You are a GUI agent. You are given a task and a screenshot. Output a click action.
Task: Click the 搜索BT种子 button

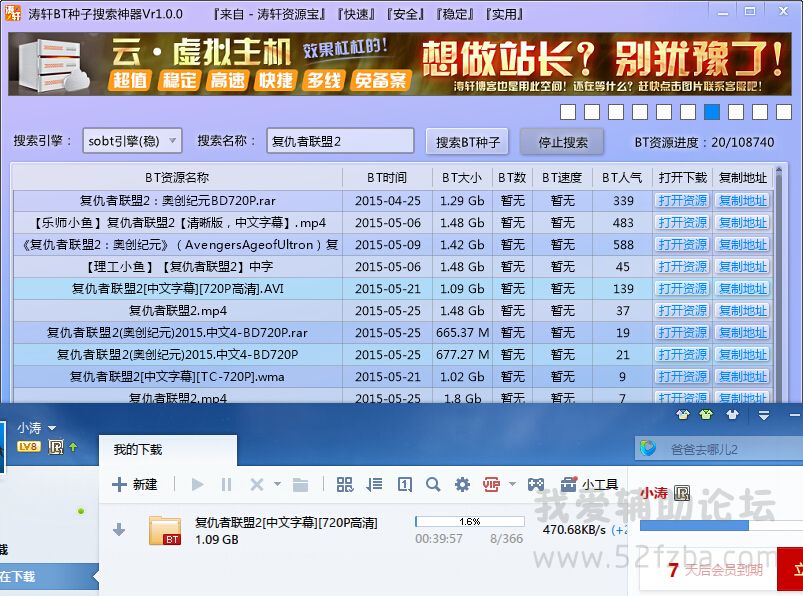coord(467,141)
